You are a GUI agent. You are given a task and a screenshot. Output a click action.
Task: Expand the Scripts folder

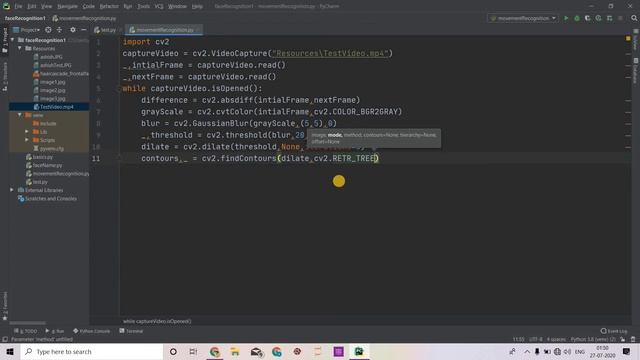[27, 140]
